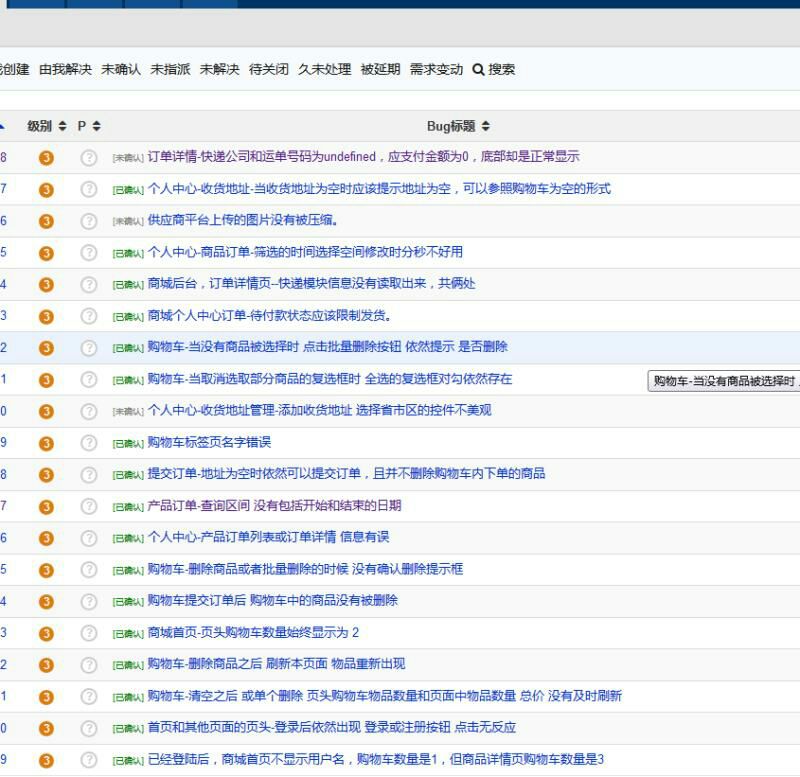
Task: Open the 由我解决 filter tab
Action: pos(65,70)
